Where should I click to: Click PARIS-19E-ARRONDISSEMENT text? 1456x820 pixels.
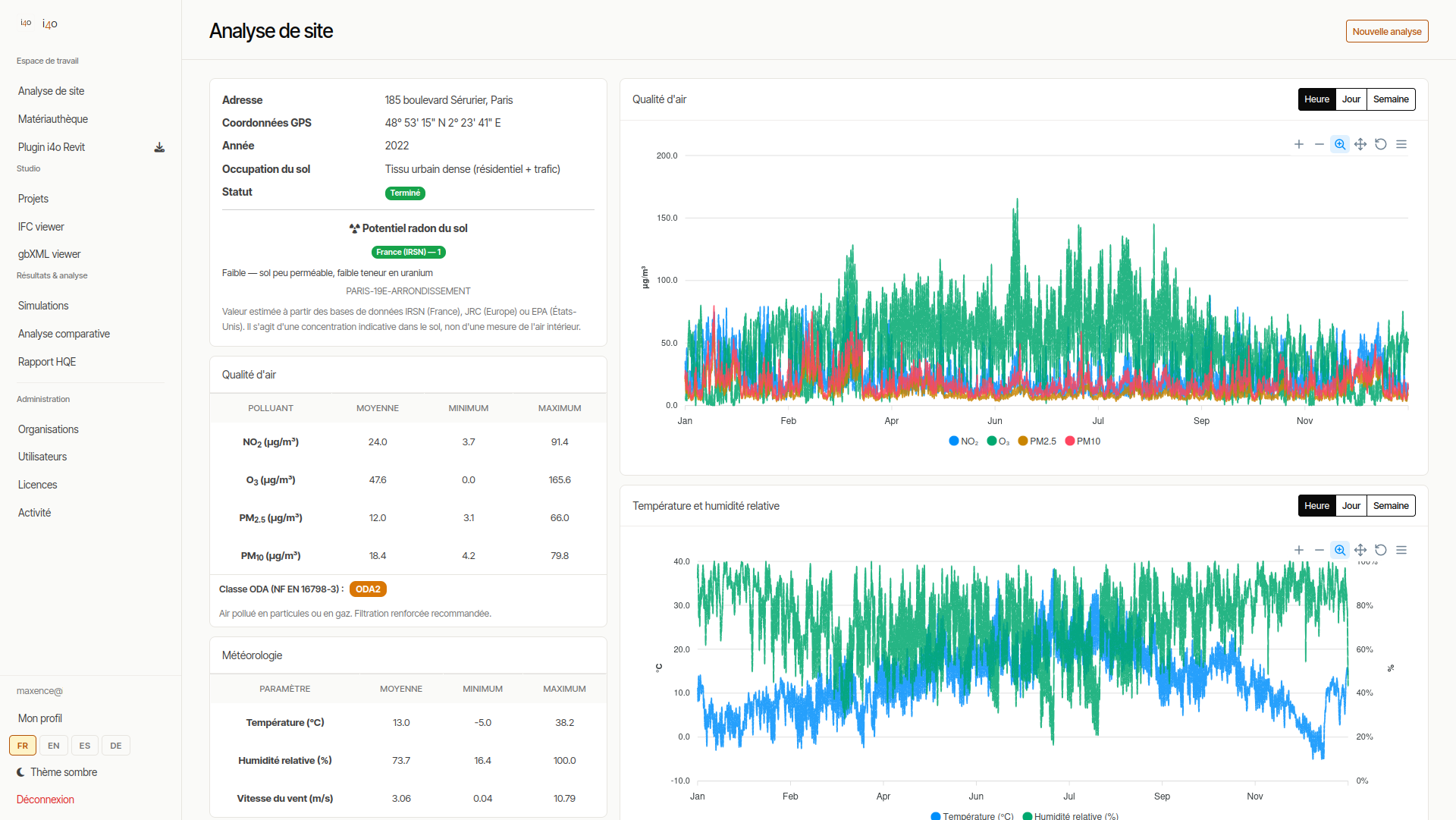pyautogui.click(x=408, y=291)
